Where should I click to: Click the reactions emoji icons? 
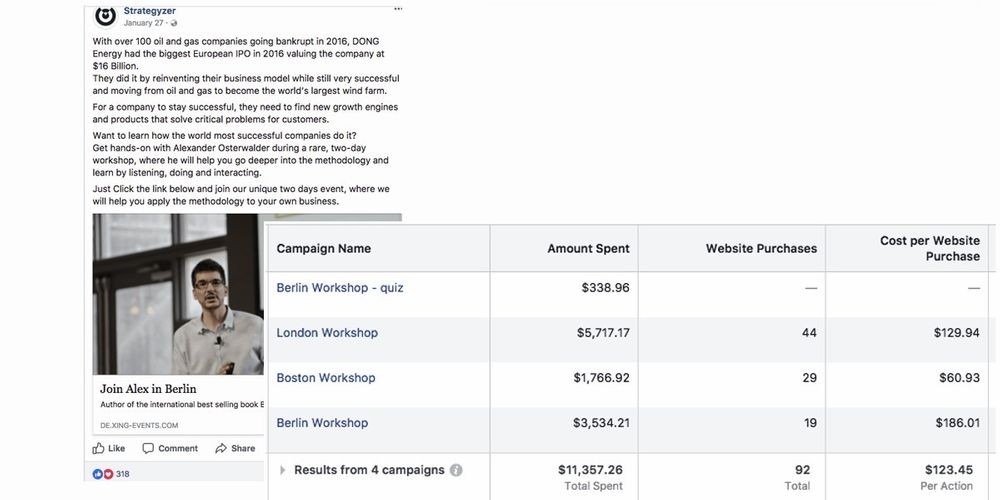click(103, 474)
